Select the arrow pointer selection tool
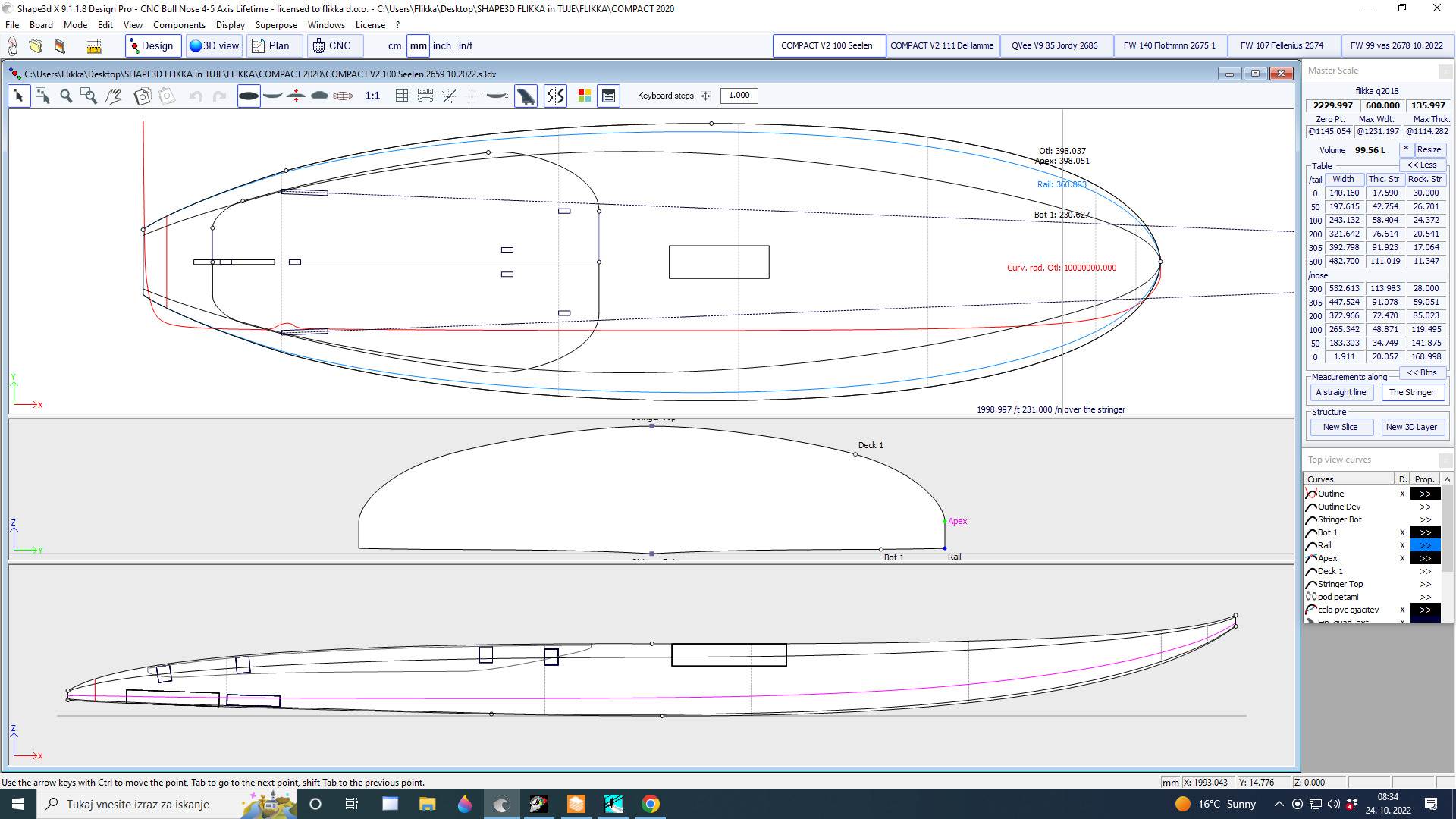The image size is (1456, 819). pyautogui.click(x=19, y=96)
